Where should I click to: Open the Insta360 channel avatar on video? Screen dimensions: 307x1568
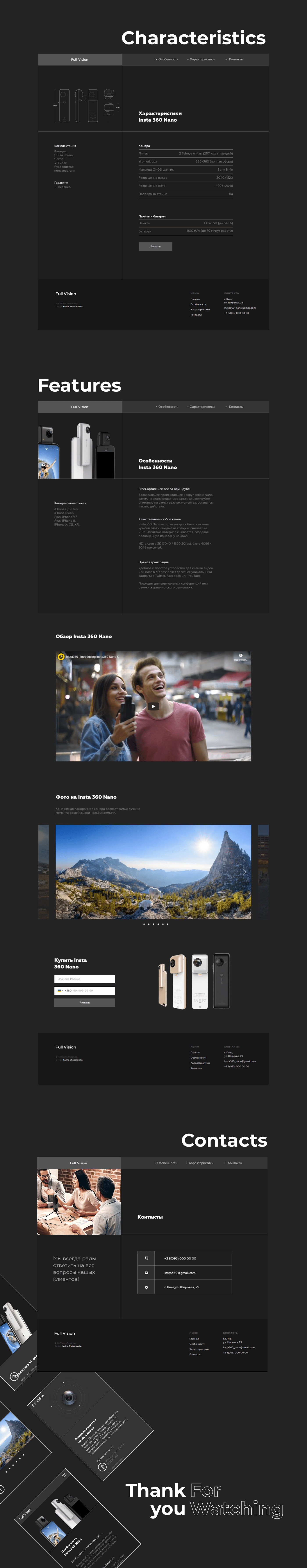click(x=61, y=657)
